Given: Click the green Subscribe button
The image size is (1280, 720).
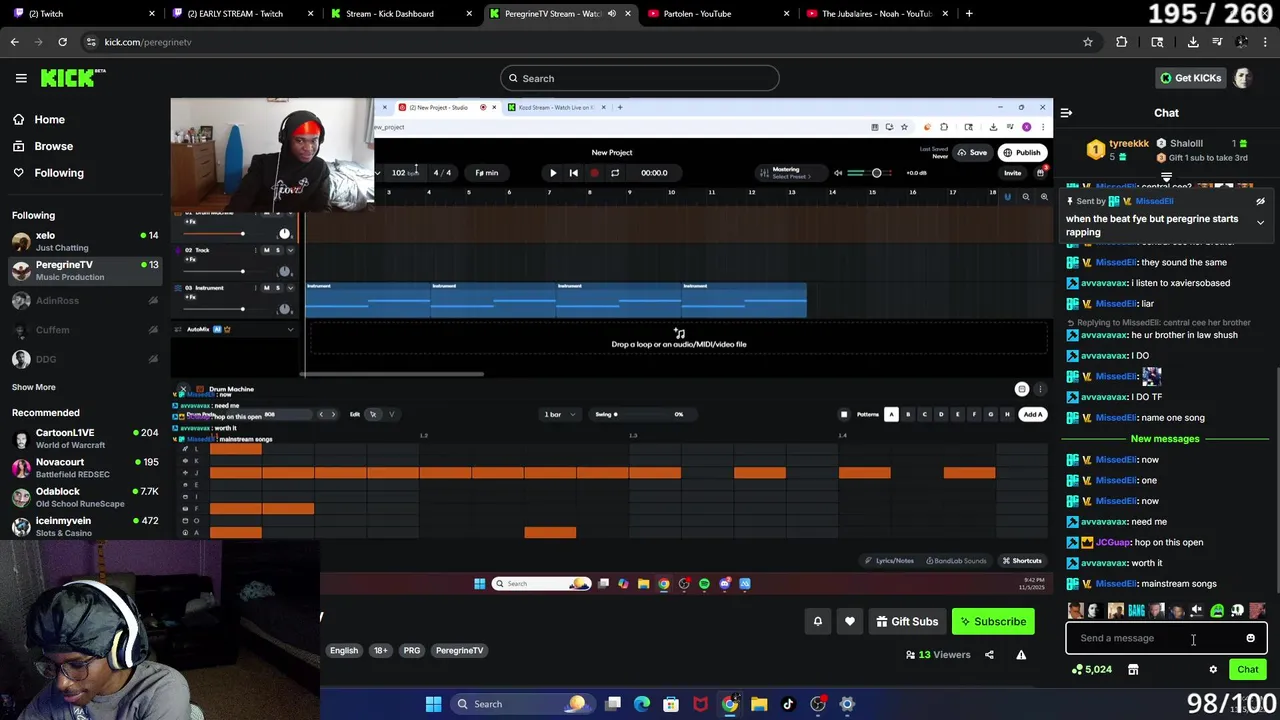Looking at the screenshot, I should tap(993, 622).
